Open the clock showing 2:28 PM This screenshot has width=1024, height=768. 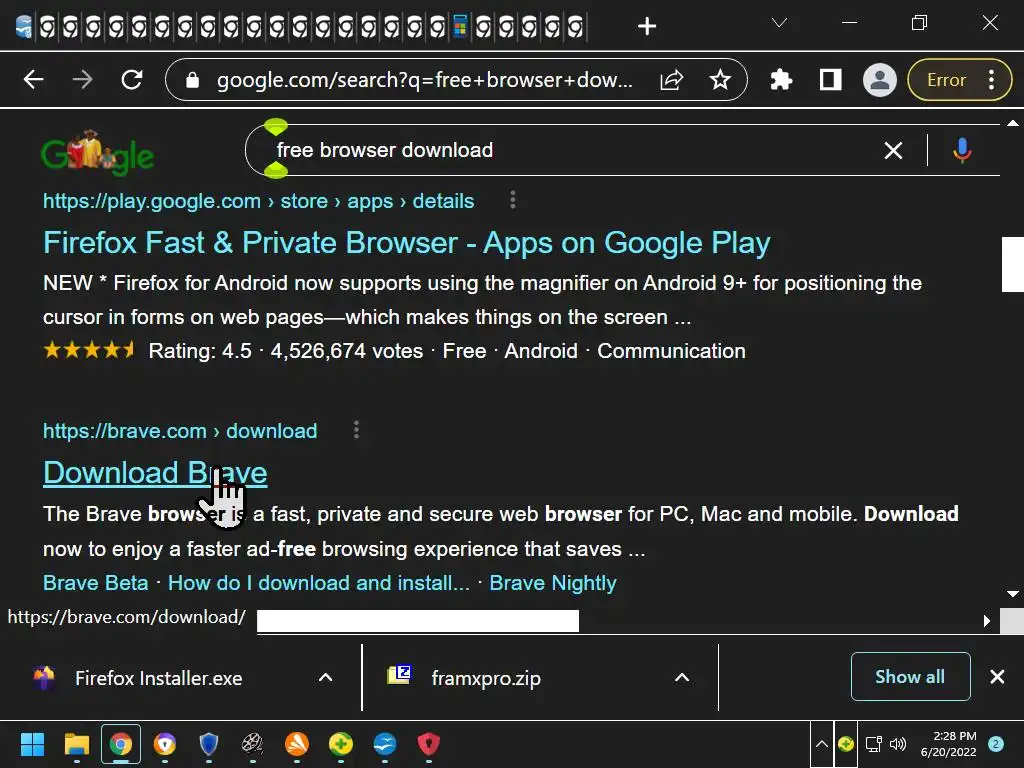948,744
